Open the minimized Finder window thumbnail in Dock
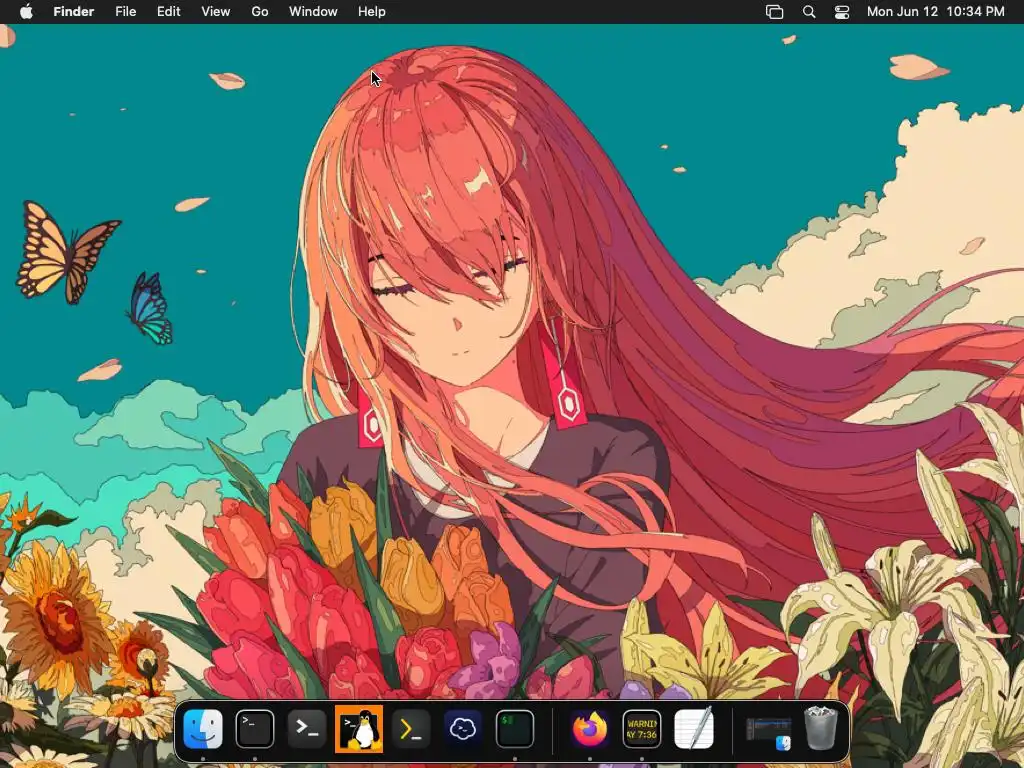 point(769,733)
